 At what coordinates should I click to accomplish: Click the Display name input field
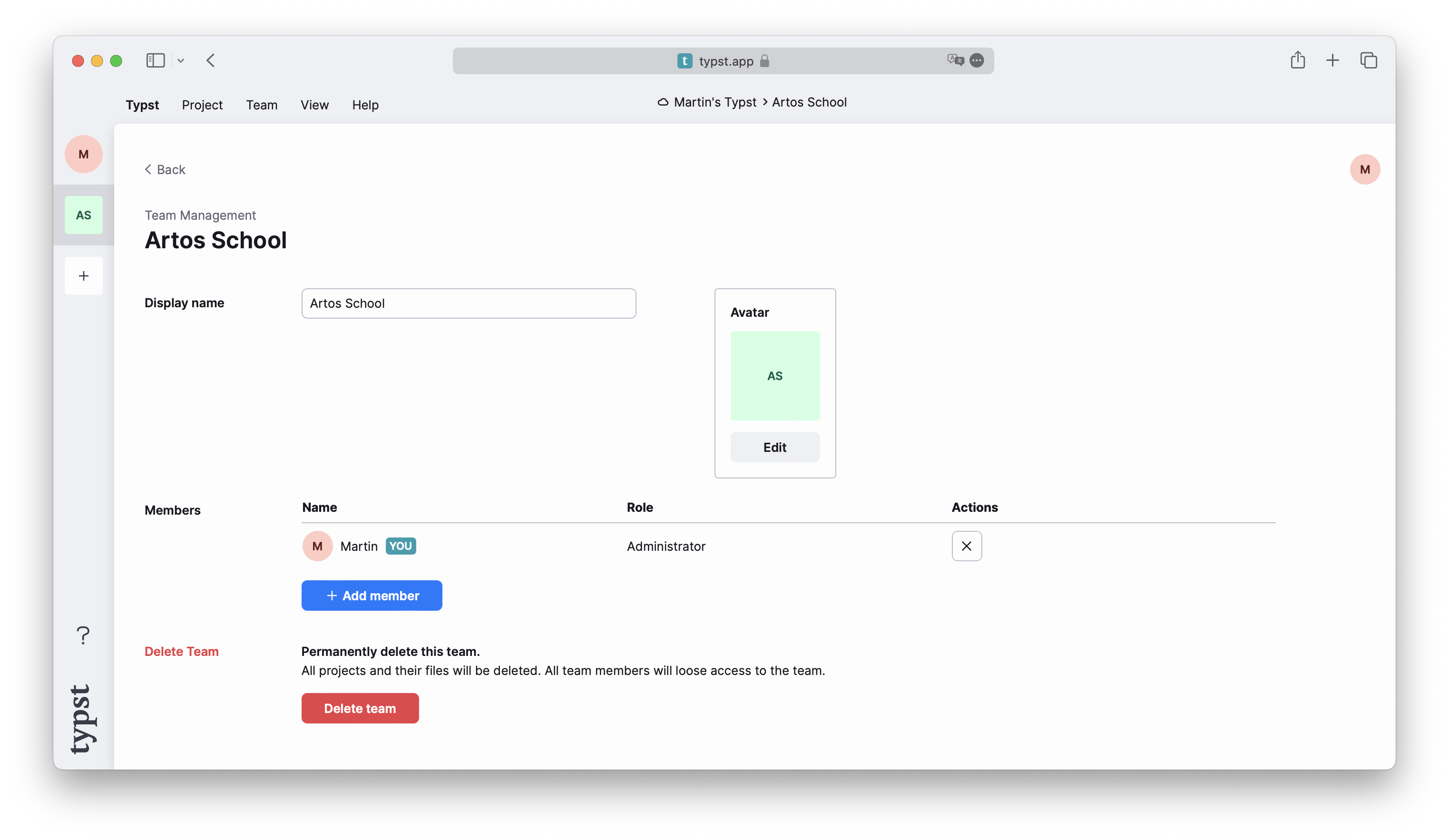[468, 303]
